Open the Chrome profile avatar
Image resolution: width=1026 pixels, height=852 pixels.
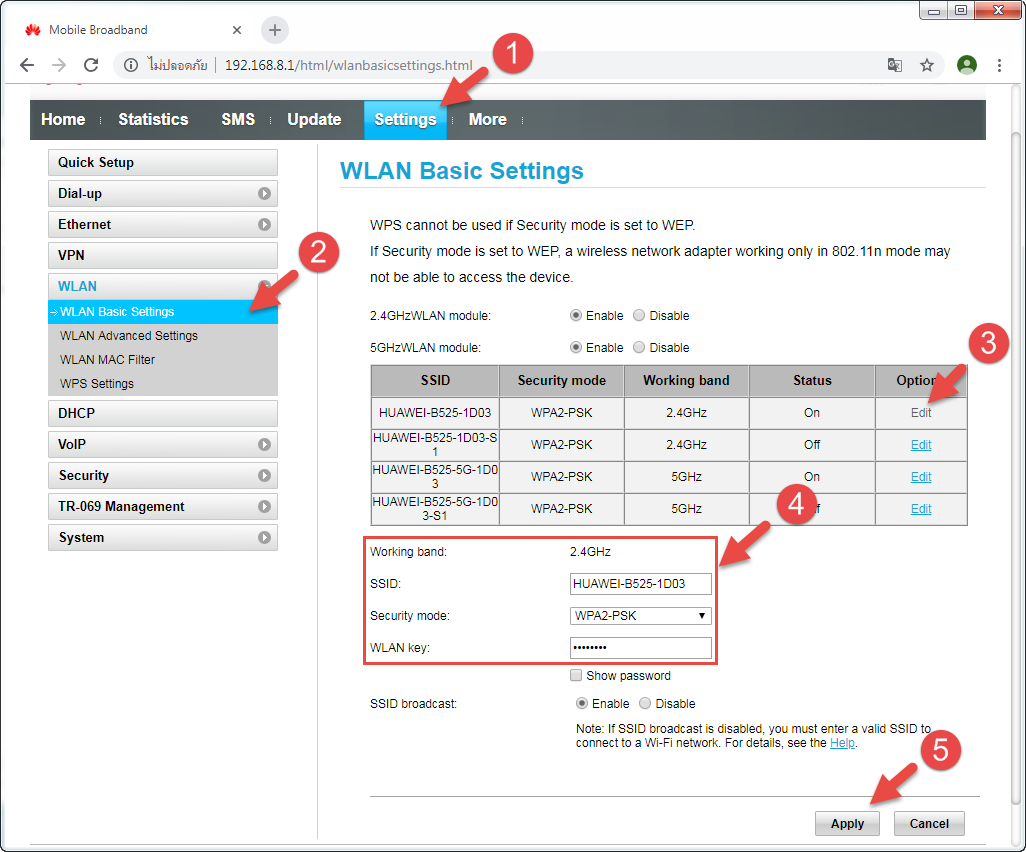pos(966,65)
